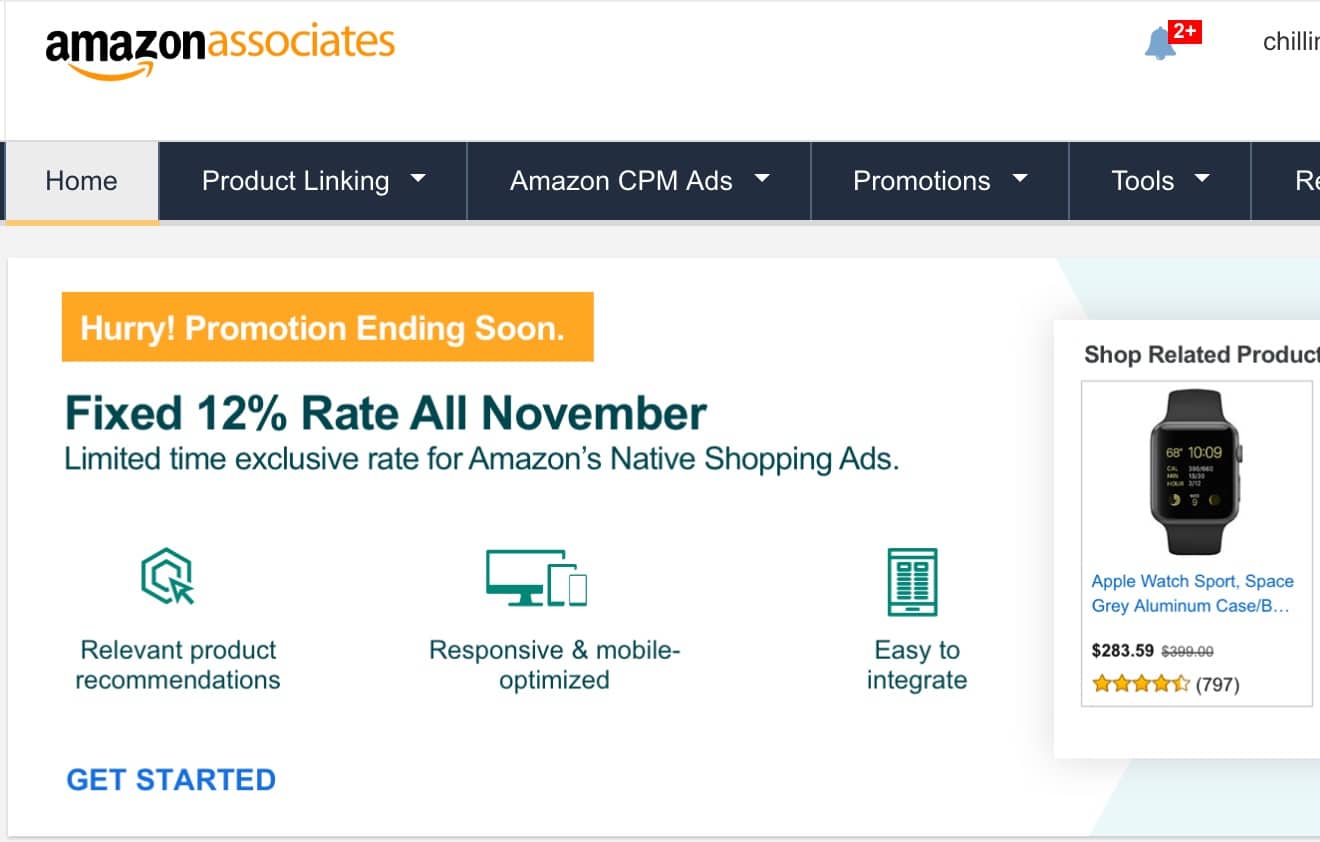Screen dimensions: 1320x842
Task: Expand the Tools dropdown arrow
Action: click(x=1202, y=180)
